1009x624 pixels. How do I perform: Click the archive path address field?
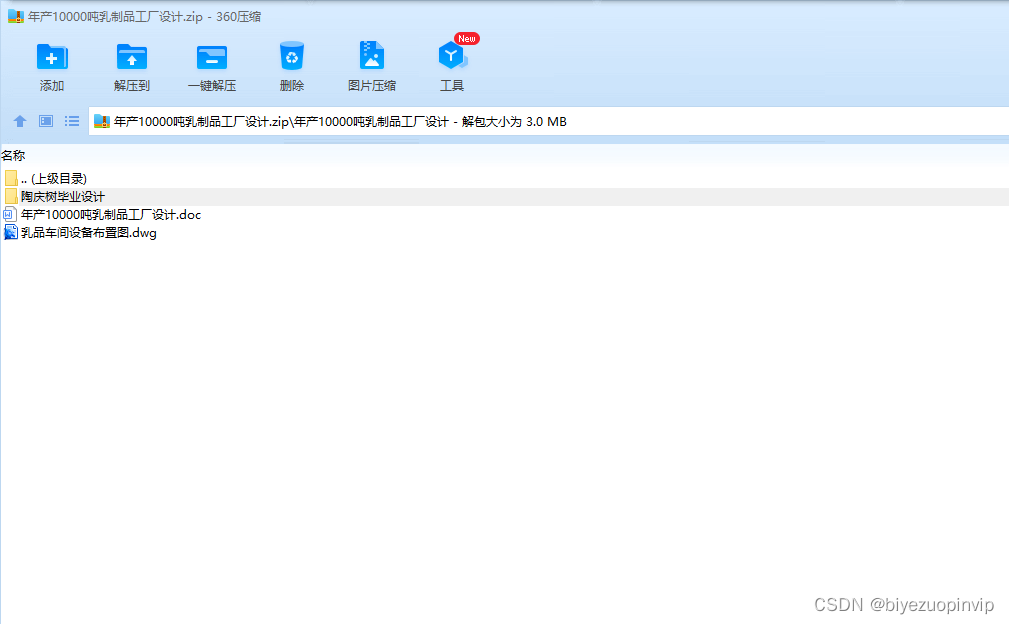tap(548, 121)
